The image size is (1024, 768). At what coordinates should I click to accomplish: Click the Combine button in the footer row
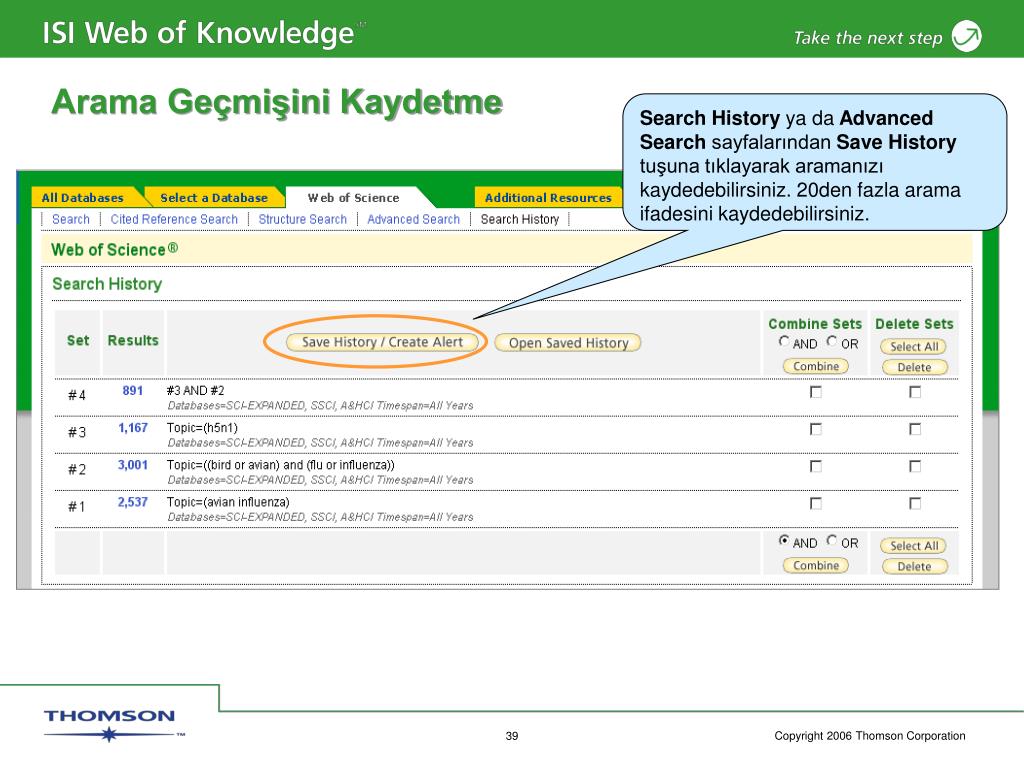(x=816, y=566)
